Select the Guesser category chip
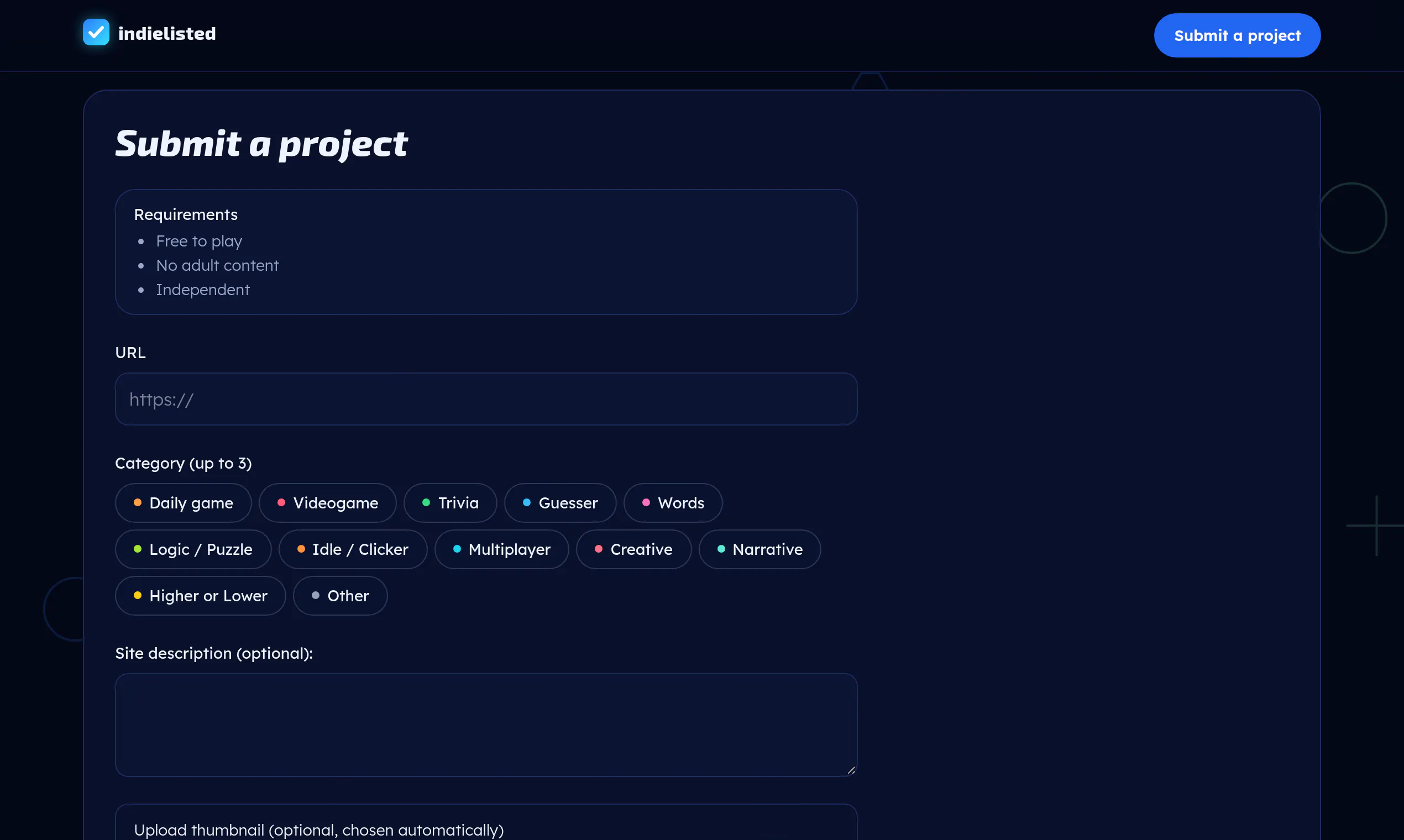This screenshot has height=840, width=1404. click(560, 503)
